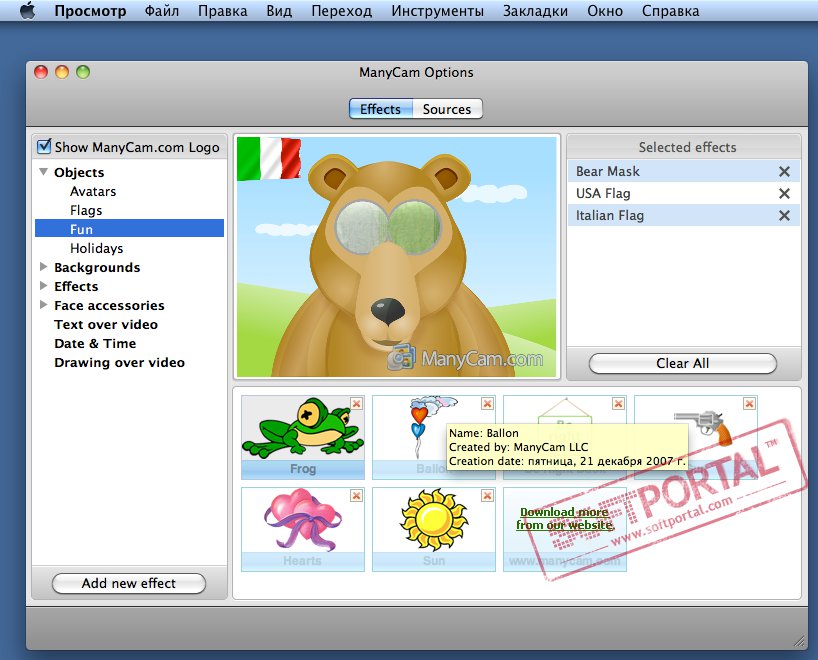Switch to the Sources tab

tap(447, 109)
